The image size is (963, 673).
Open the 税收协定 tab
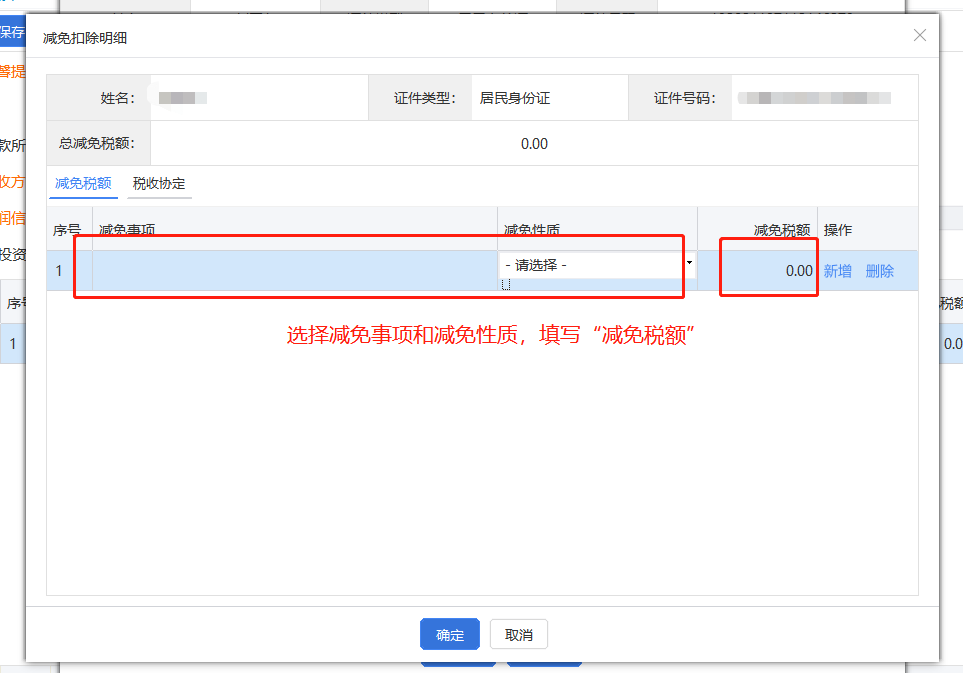pos(159,184)
